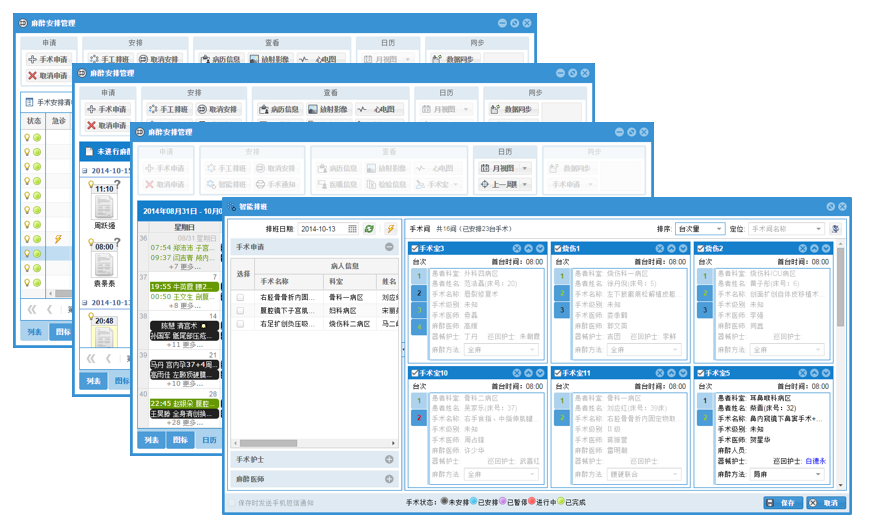This screenshot has width=886, height=516.
Task: Click the 白德永 nurse link
Action: click(815, 461)
